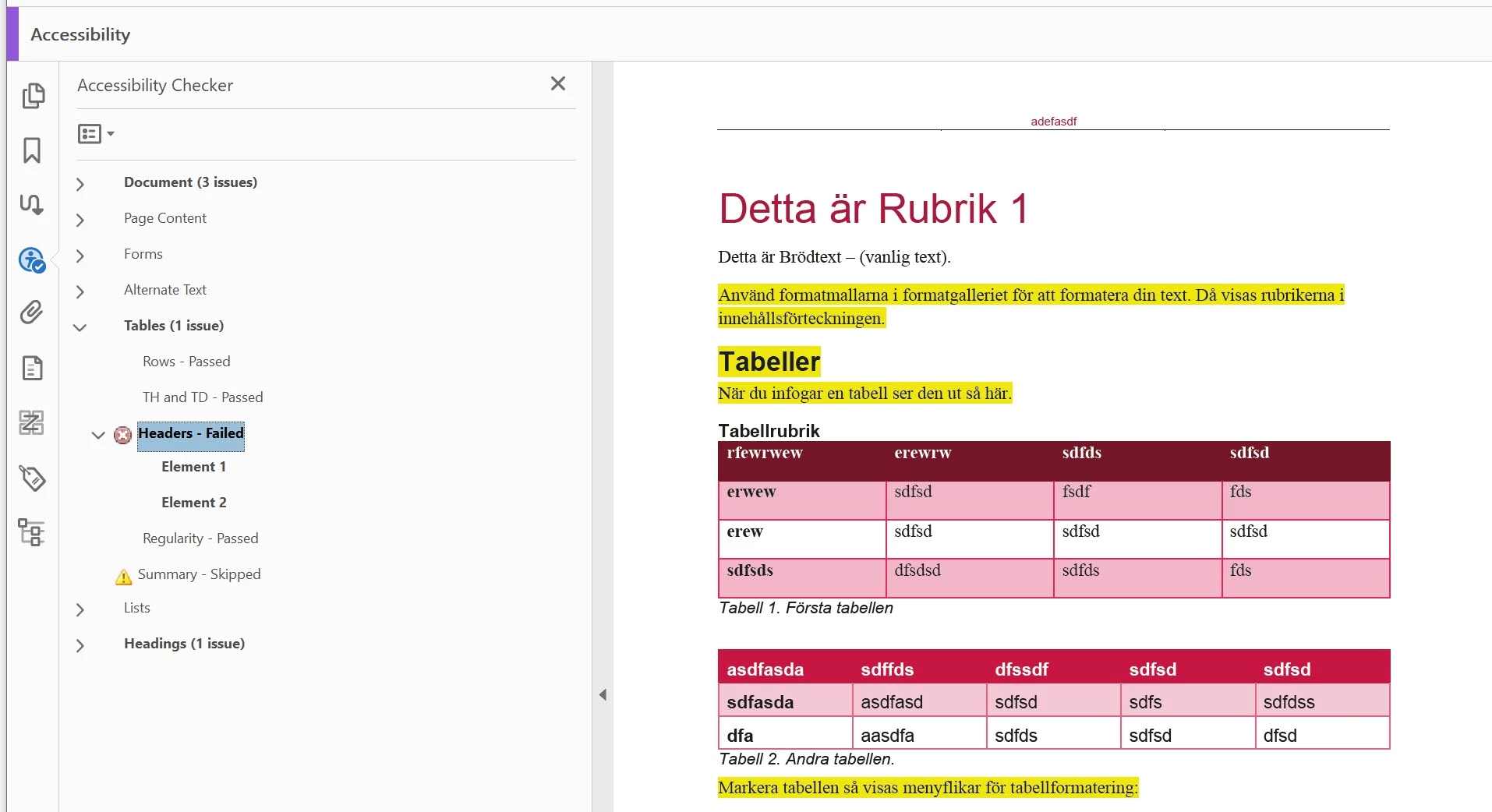Select Document (3 issues) tree item
This screenshot has height=812, width=1492.
click(x=190, y=182)
